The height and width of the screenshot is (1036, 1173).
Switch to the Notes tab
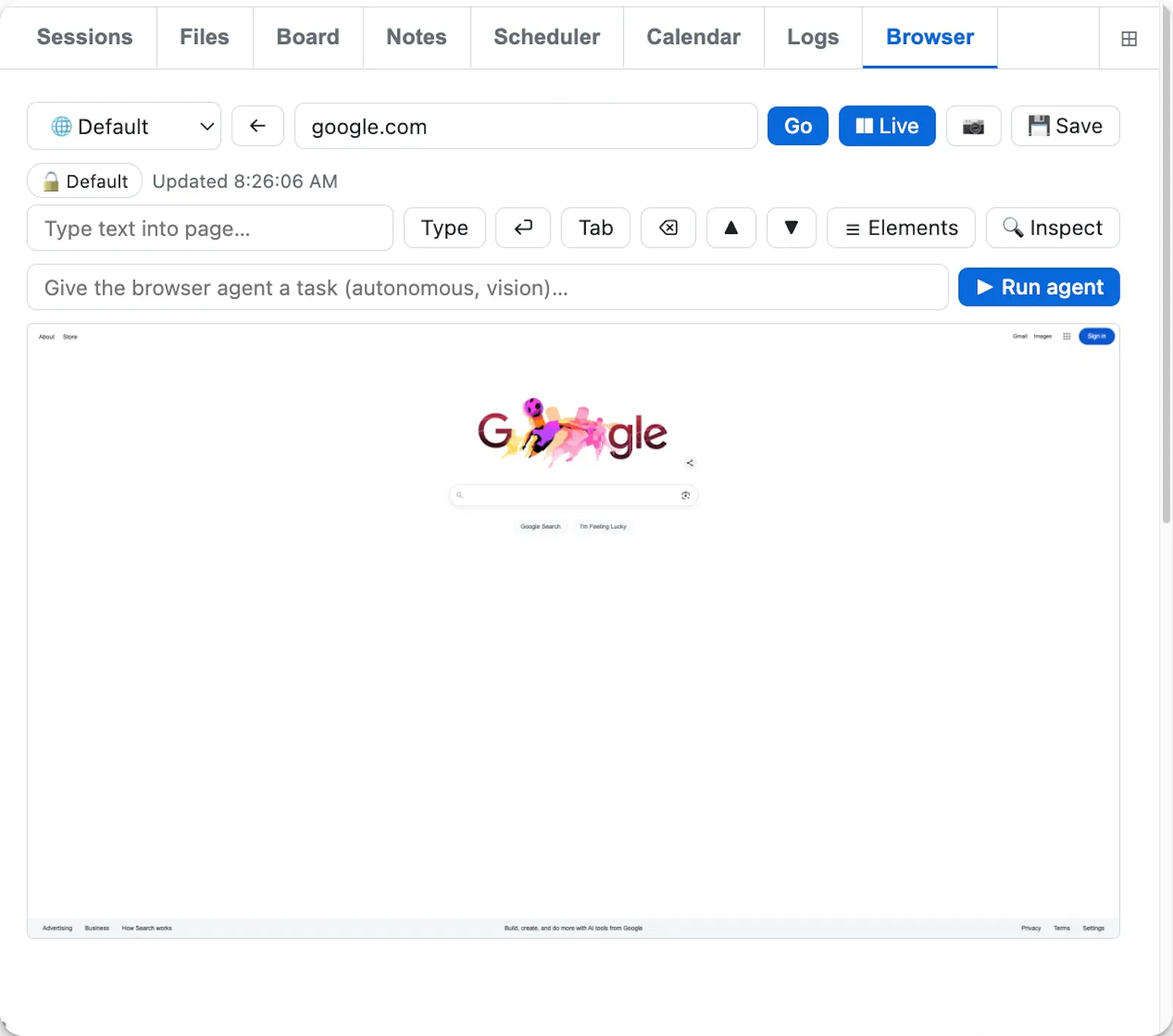pos(416,37)
